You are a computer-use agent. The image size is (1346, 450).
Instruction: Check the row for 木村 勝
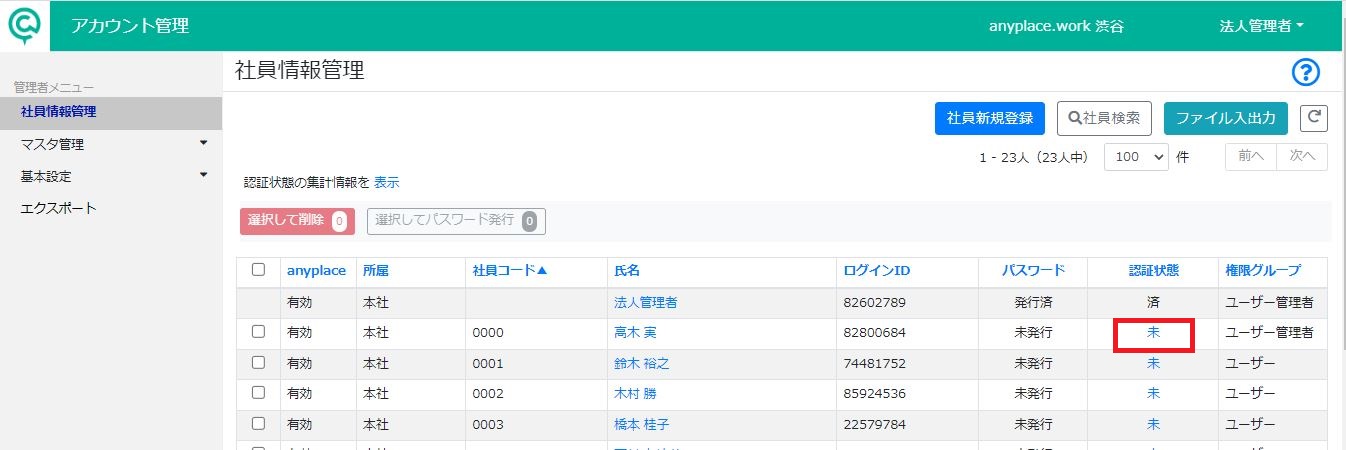point(259,393)
